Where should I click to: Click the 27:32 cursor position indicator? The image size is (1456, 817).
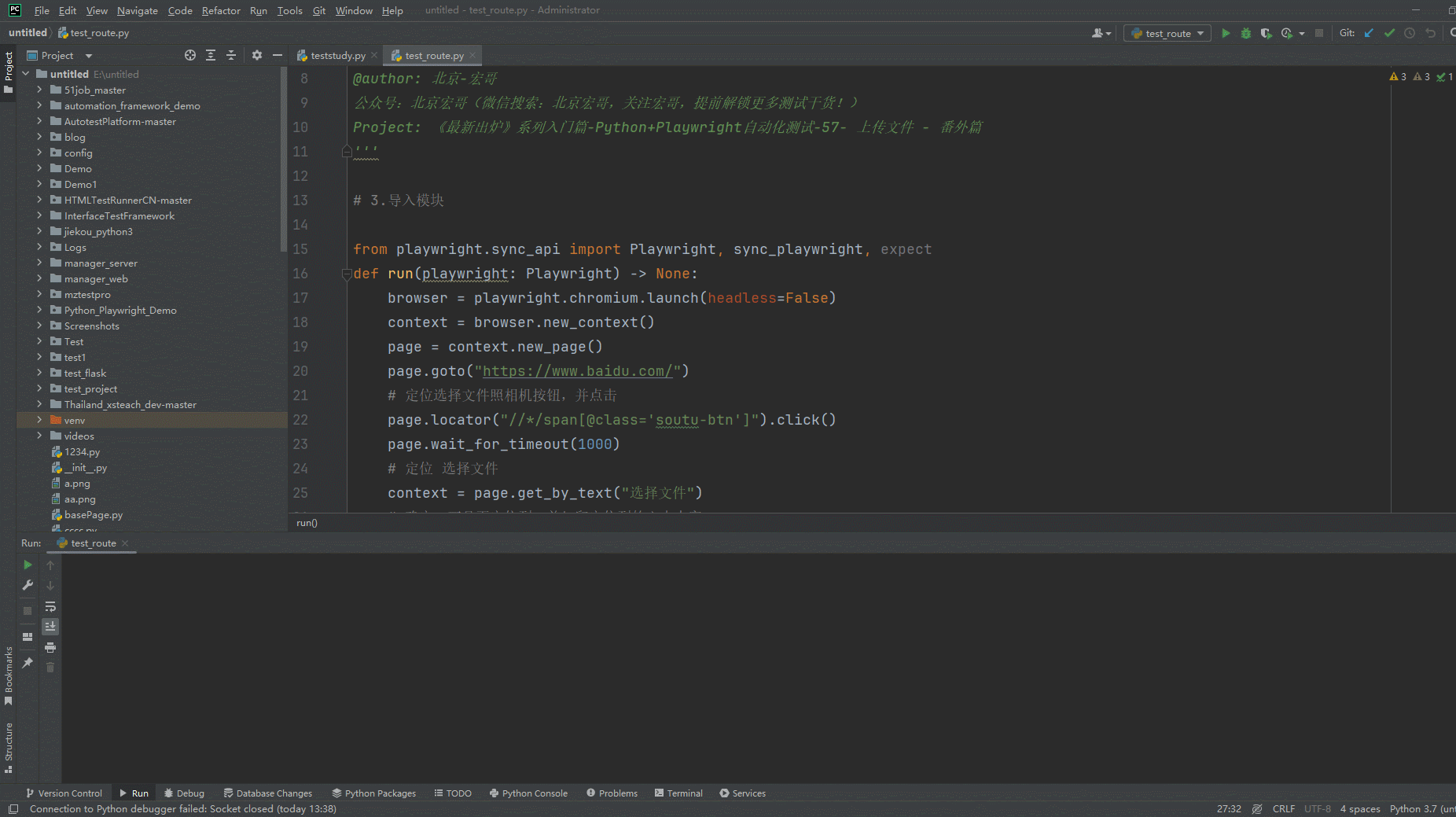tap(1229, 808)
